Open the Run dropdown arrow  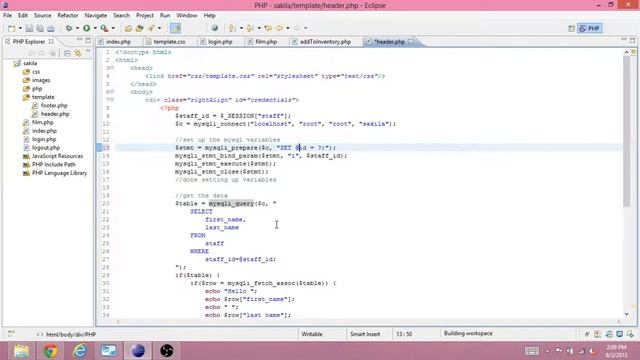click(95, 28)
